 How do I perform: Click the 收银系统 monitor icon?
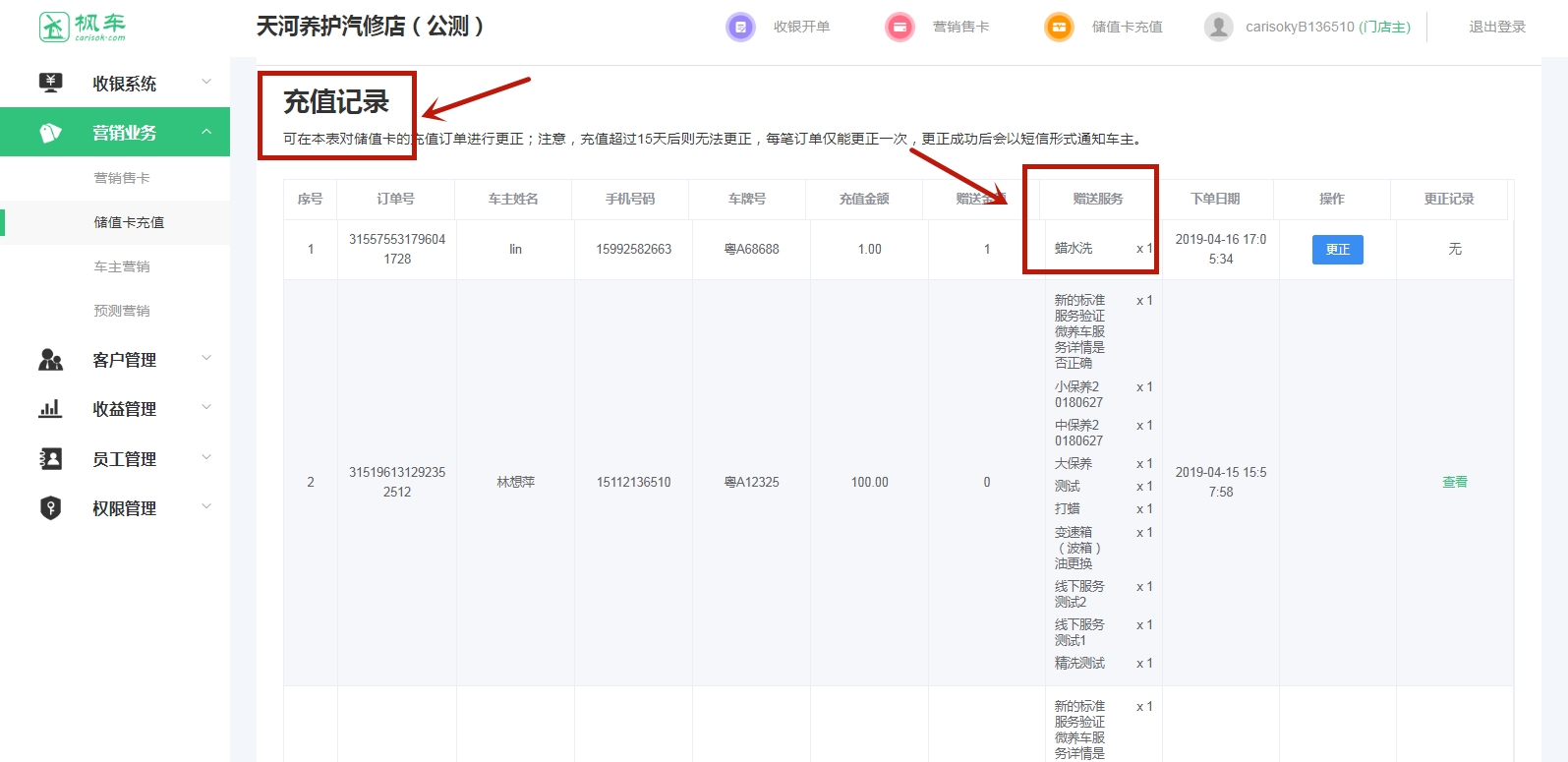(50, 84)
